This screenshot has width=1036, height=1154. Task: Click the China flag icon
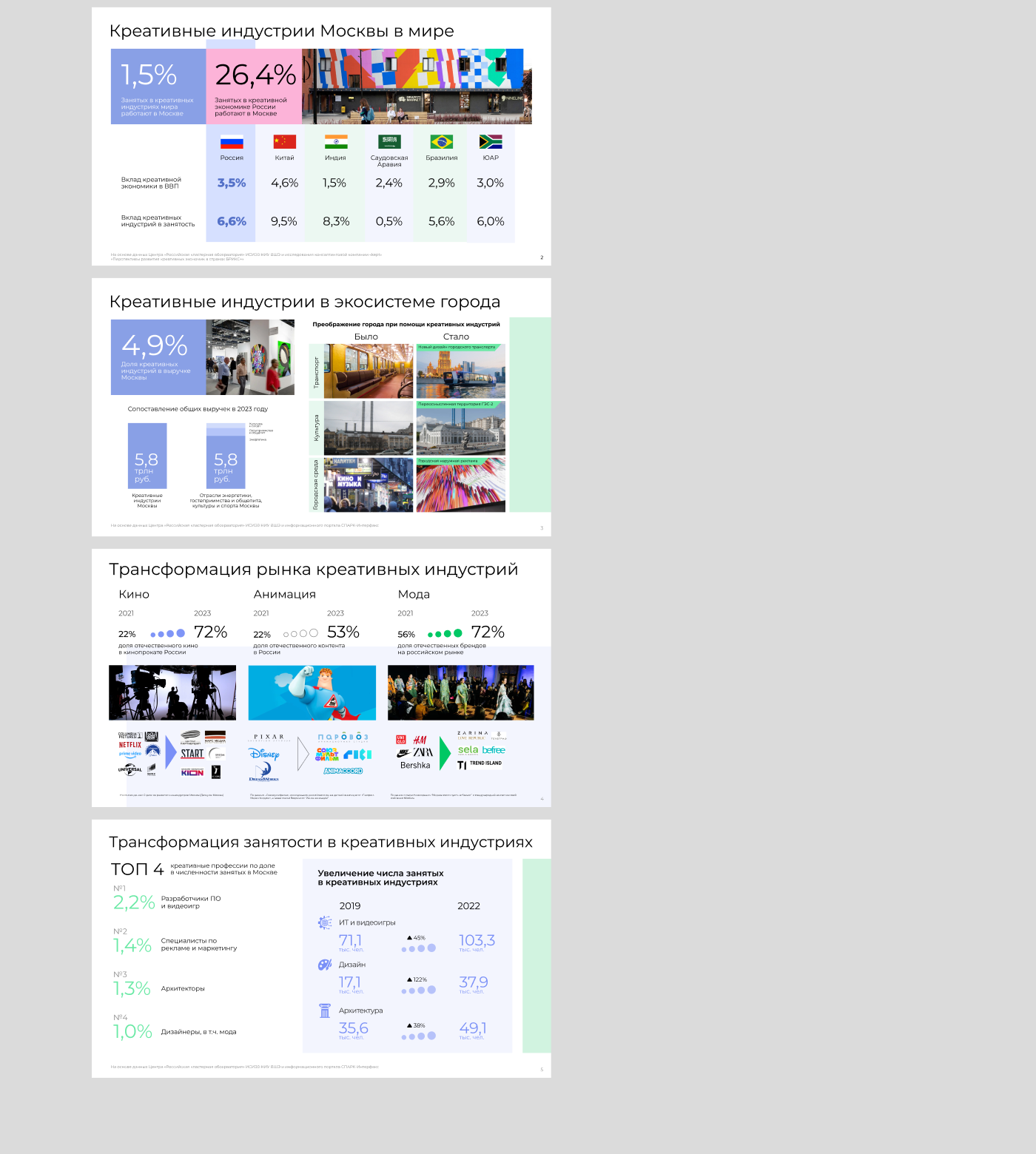tap(284, 142)
